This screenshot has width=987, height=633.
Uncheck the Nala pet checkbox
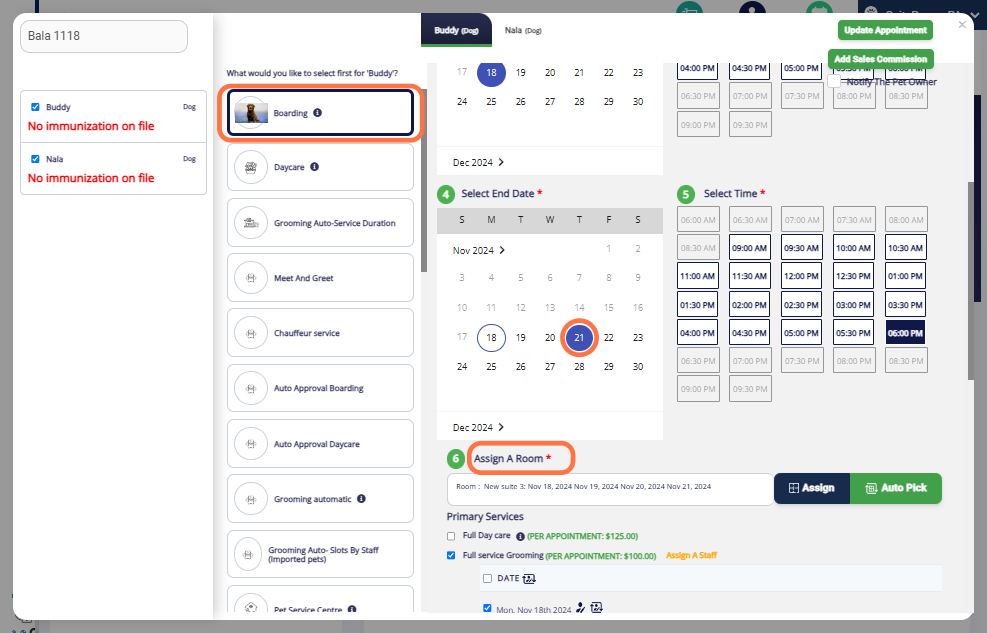point(35,159)
